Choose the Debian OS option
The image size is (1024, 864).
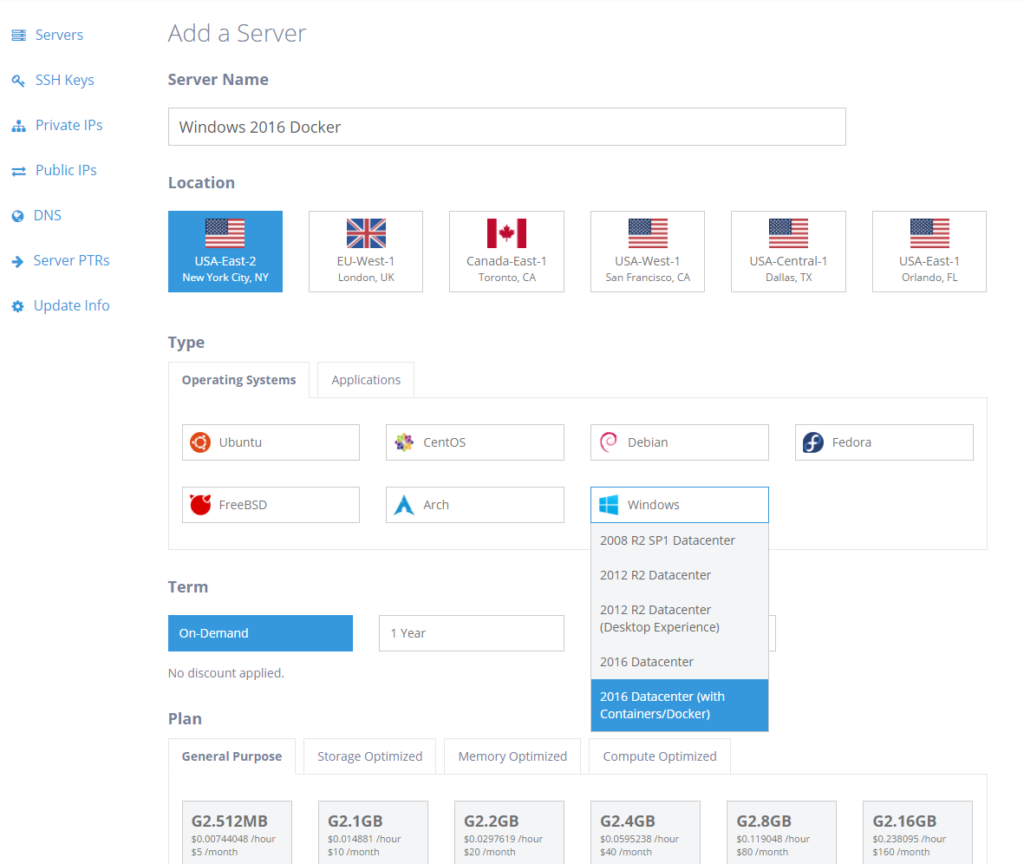(x=679, y=442)
